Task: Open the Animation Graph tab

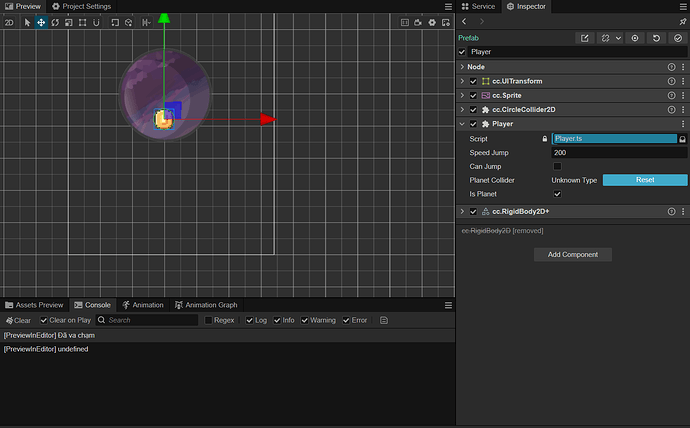Action: coord(206,305)
